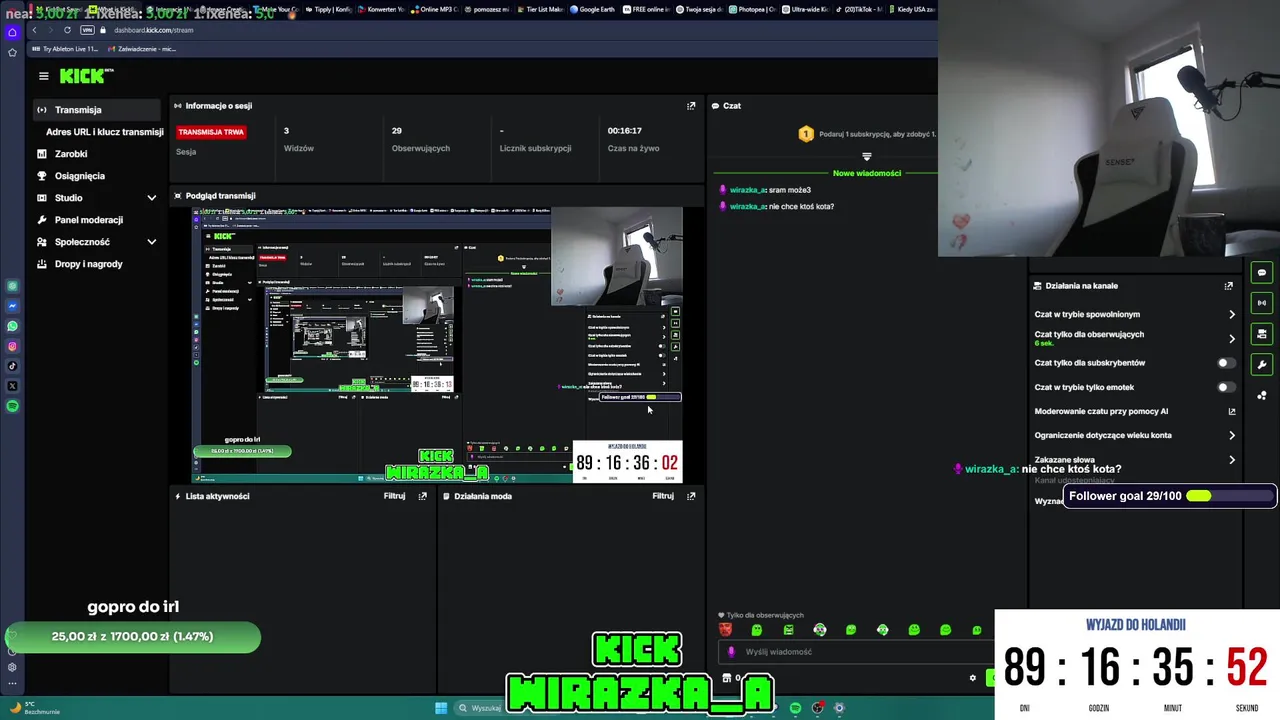1280x720 pixels.
Task: Pop out the Działania na kanale panel
Action: pyautogui.click(x=1229, y=286)
